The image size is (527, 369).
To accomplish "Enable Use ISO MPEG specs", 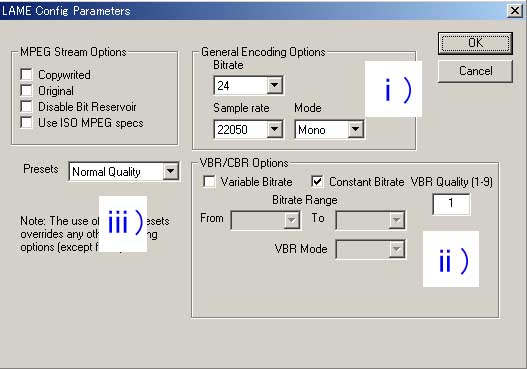I will pyautogui.click(x=27, y=122).
